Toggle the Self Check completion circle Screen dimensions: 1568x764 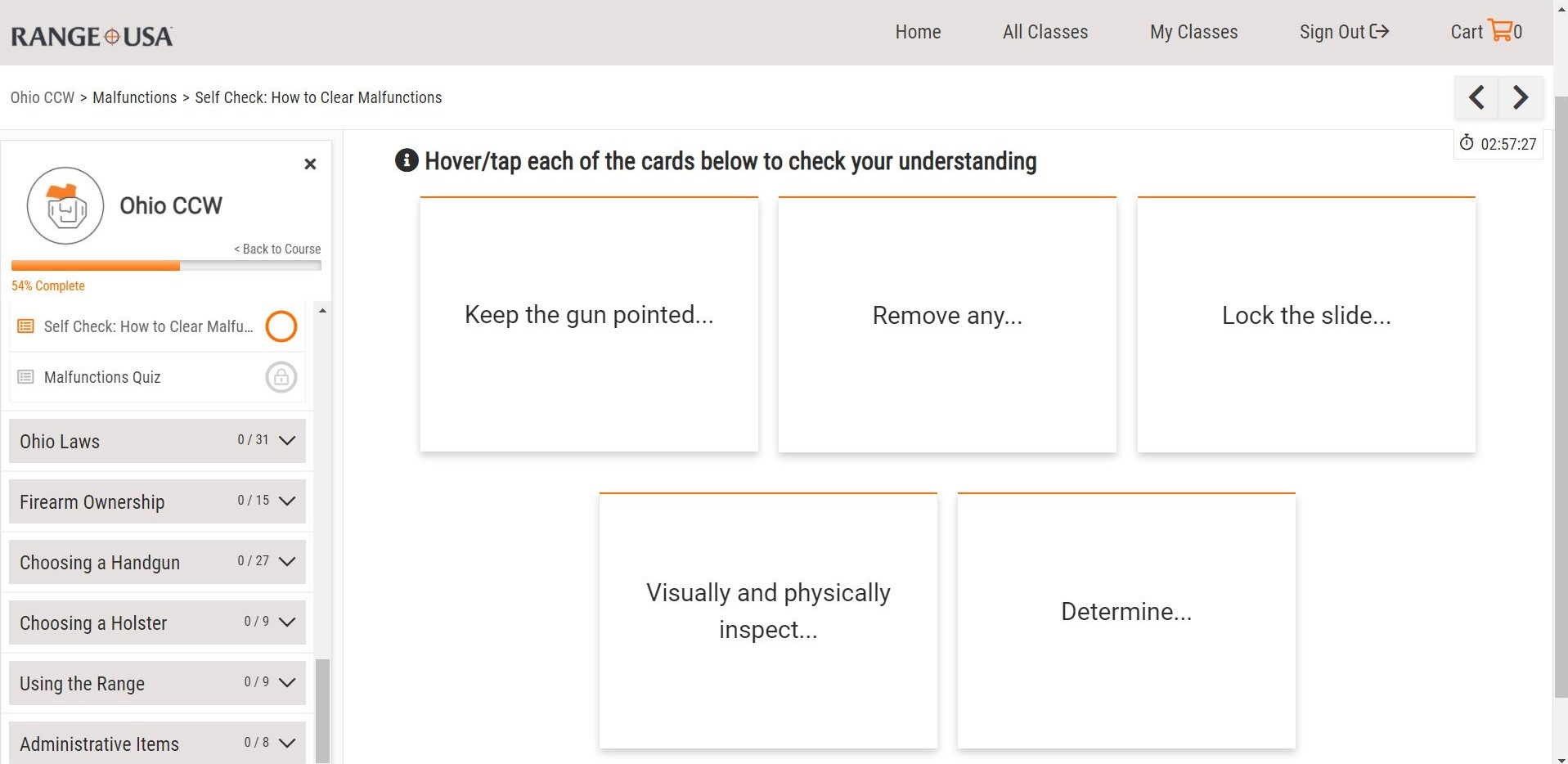[281, 326]
